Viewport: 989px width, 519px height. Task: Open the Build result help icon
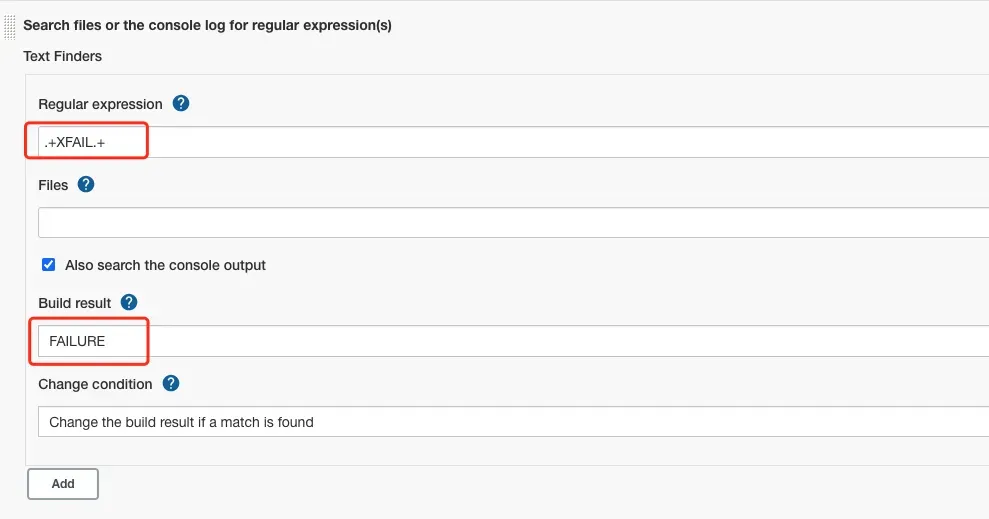pyautogui.click(x=129, y=302)
